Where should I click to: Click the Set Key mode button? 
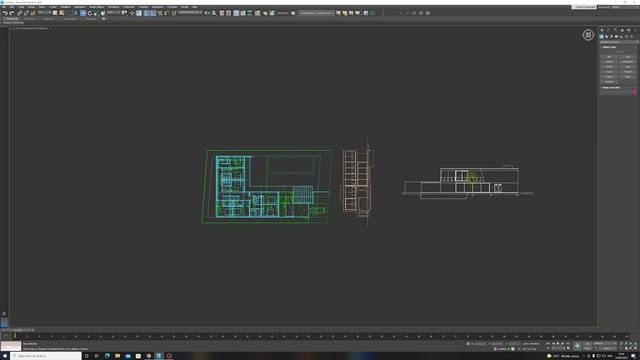coord(587,349)
